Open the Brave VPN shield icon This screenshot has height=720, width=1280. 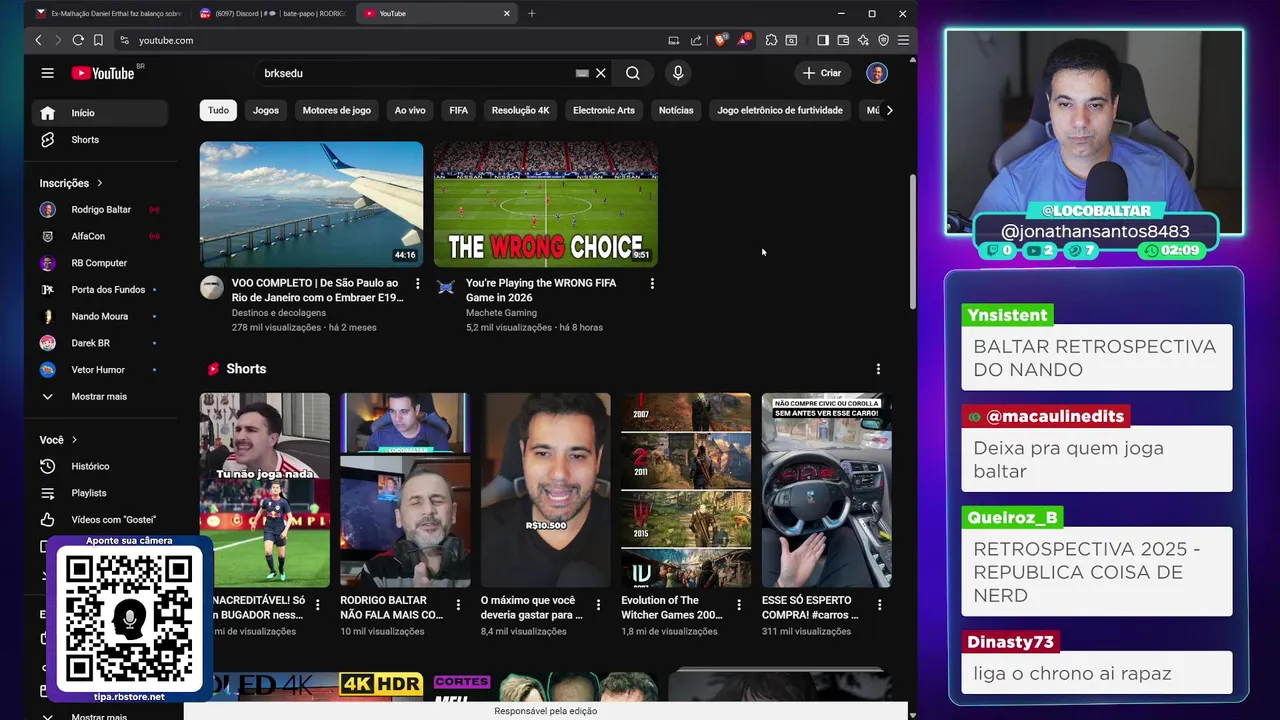coord(883,40)
